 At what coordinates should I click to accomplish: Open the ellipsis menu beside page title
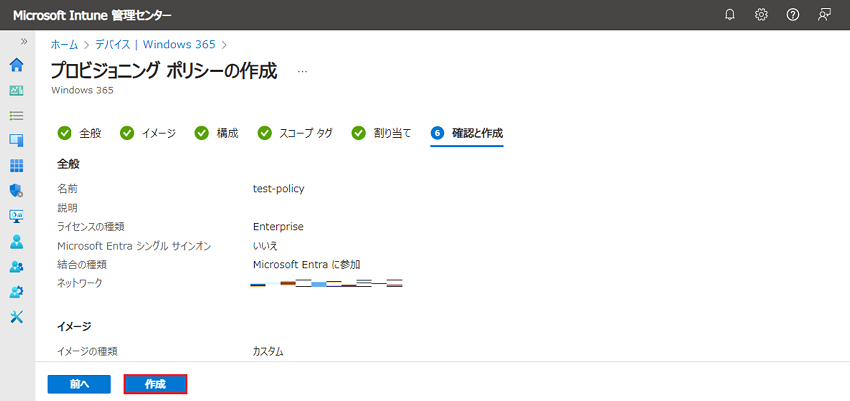click(x=302, y=72)
